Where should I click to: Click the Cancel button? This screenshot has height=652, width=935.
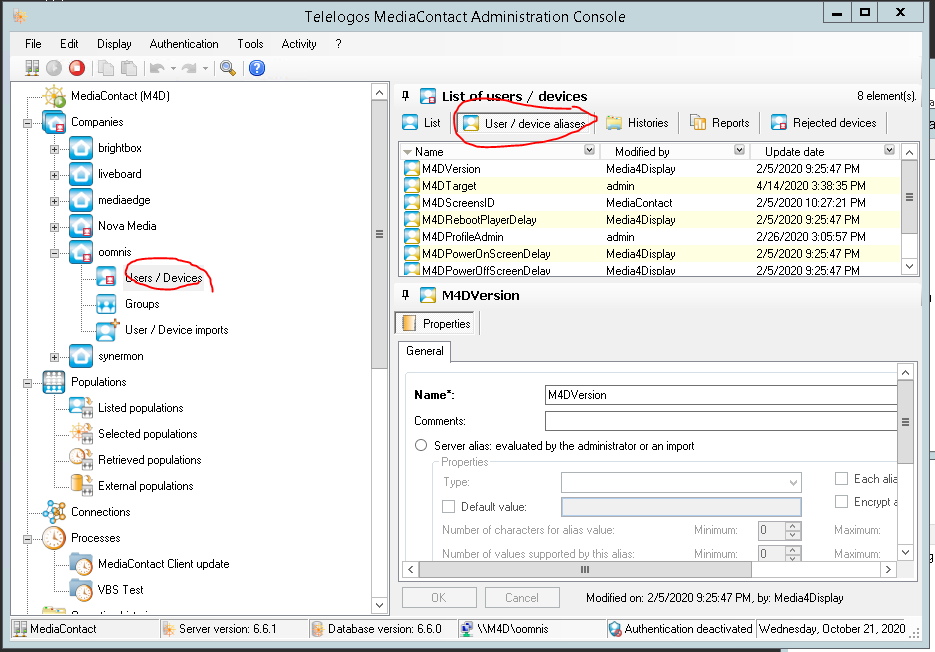pyautogui.click(x=522, y=598)
